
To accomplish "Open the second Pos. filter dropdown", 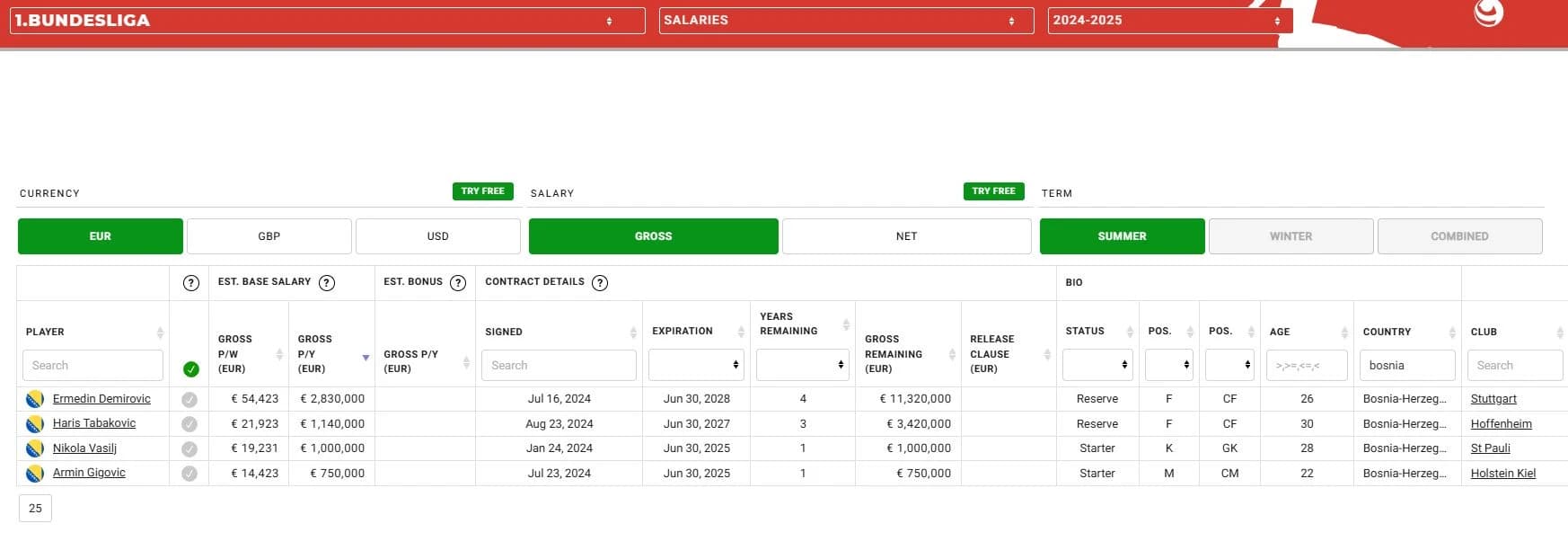I will [x=1229, y=366].
